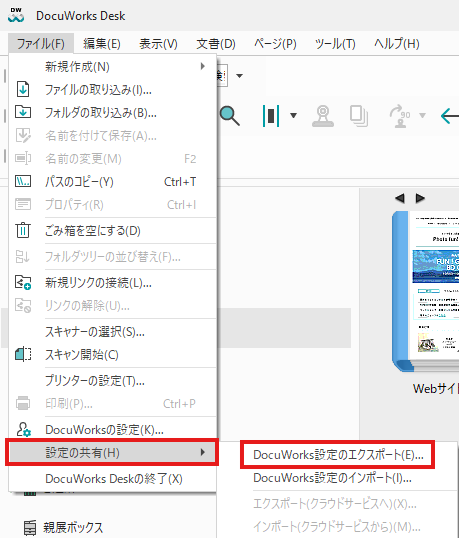Select ごみ箱を空にする(D) entry
This screenshot has height=538, width=459.
click(x=113, y=231)
